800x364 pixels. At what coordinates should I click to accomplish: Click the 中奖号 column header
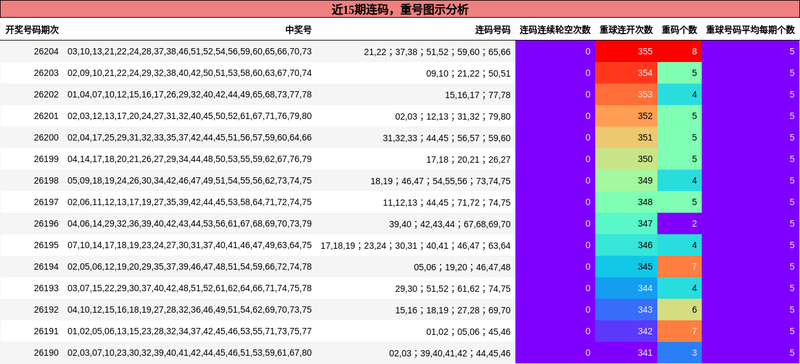coord(298,30)
